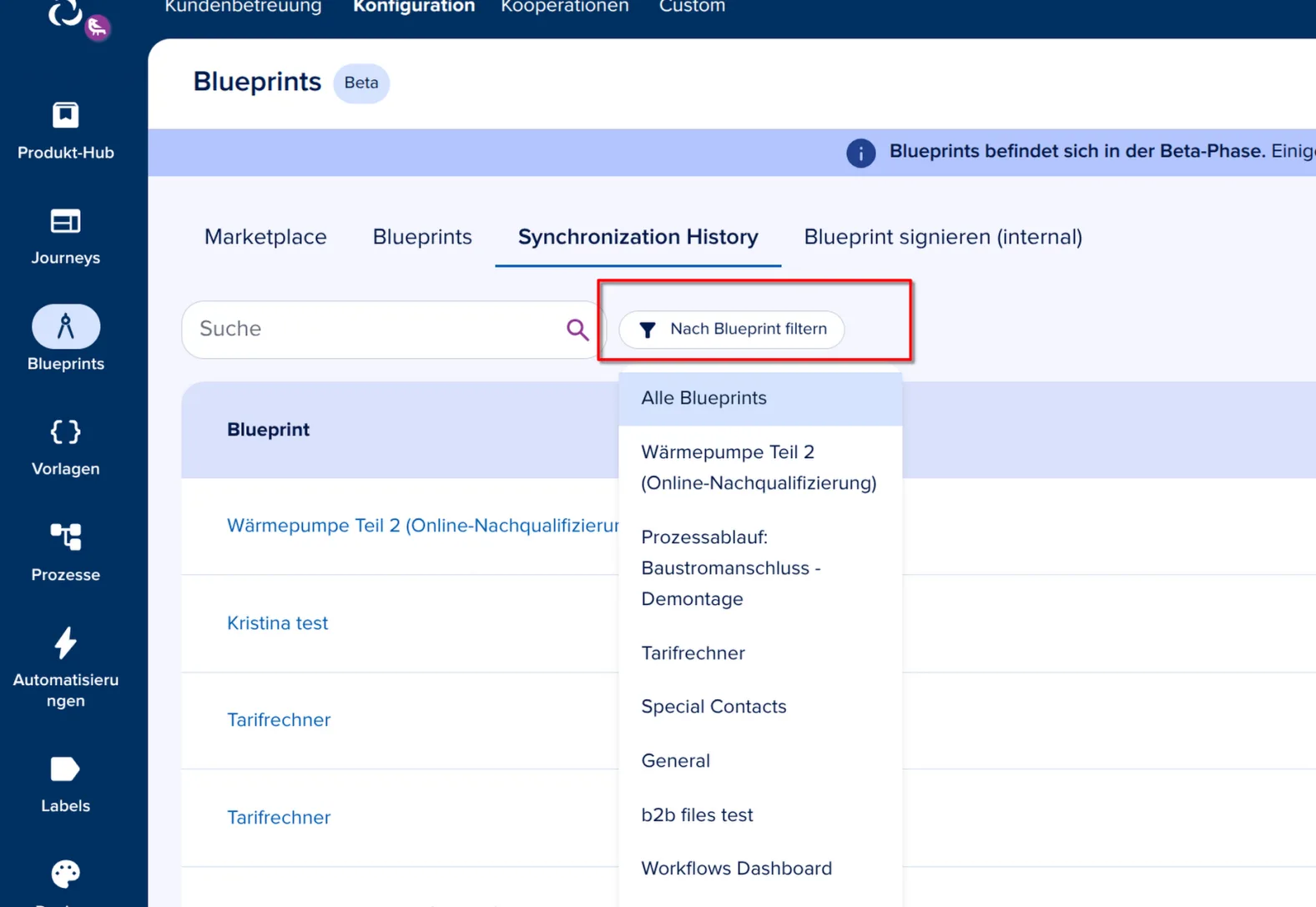The image size is (1316, 907).
Task: Open the Vorlagen curly braces icon
Action: 66,431
